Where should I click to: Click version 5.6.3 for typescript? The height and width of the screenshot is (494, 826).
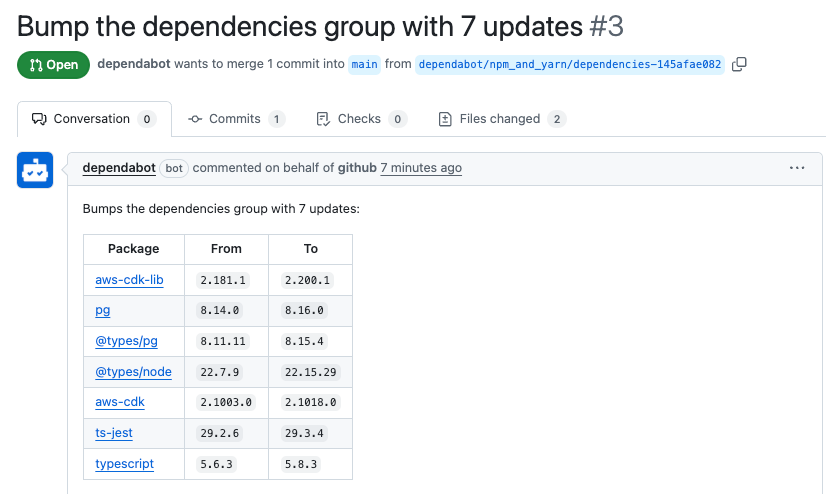click(217, 465)
